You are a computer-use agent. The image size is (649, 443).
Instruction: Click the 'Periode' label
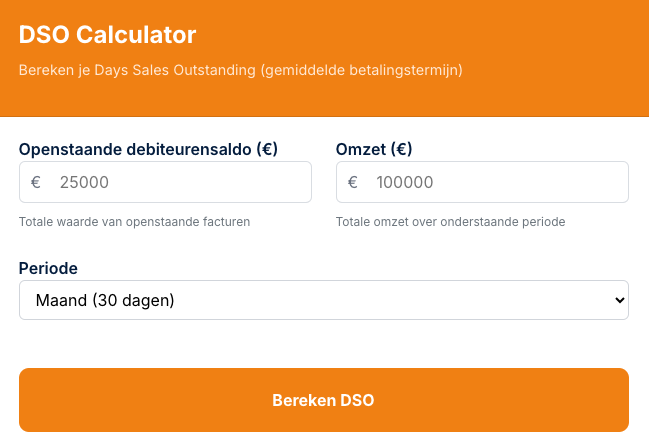point(48,268)
